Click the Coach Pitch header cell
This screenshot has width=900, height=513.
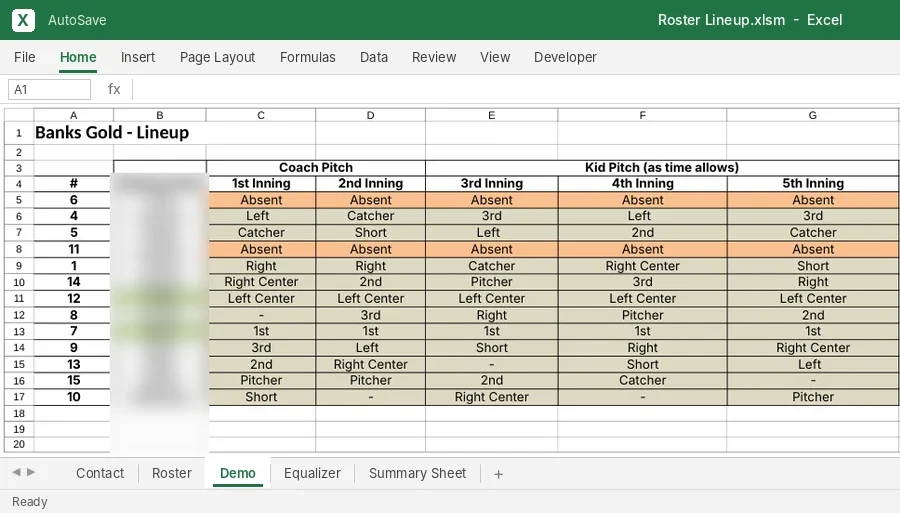[316, 168]
